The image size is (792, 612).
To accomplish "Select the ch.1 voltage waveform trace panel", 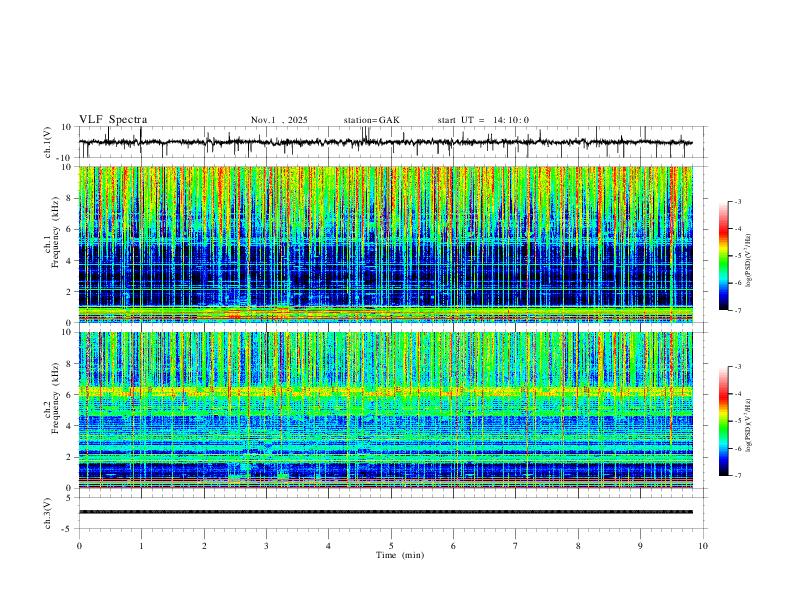I will (x=393, y=142).
